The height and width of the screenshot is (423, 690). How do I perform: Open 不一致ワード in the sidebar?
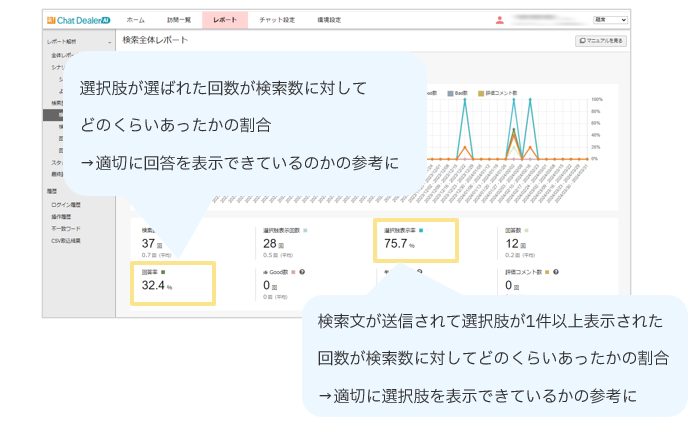64,228
